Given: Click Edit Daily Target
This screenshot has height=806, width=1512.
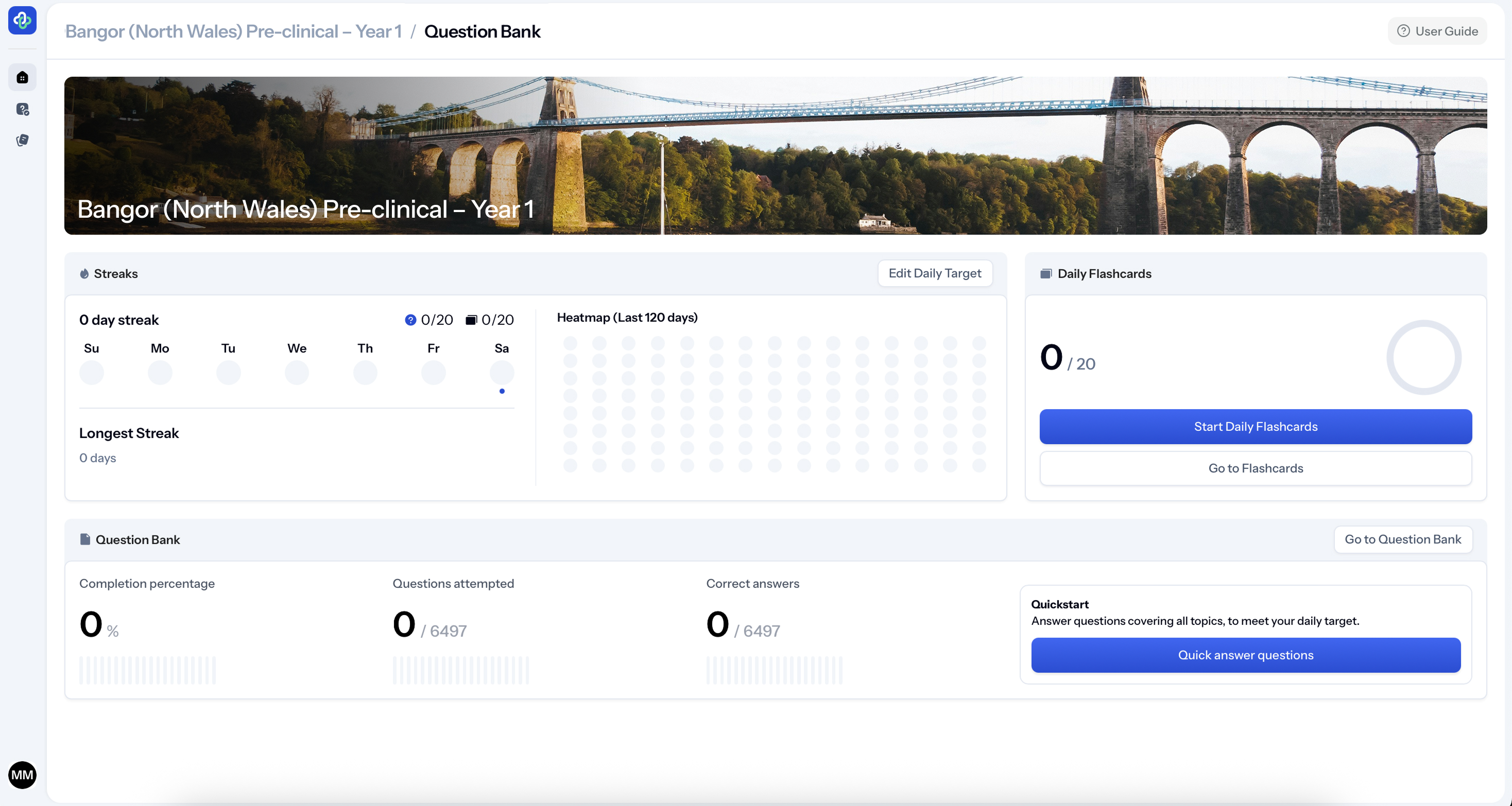Looking at the screenshot, I should coord(934,273).
